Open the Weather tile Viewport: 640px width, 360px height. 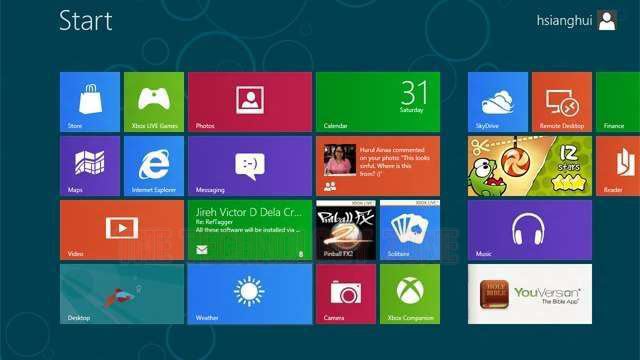point(250,294)
